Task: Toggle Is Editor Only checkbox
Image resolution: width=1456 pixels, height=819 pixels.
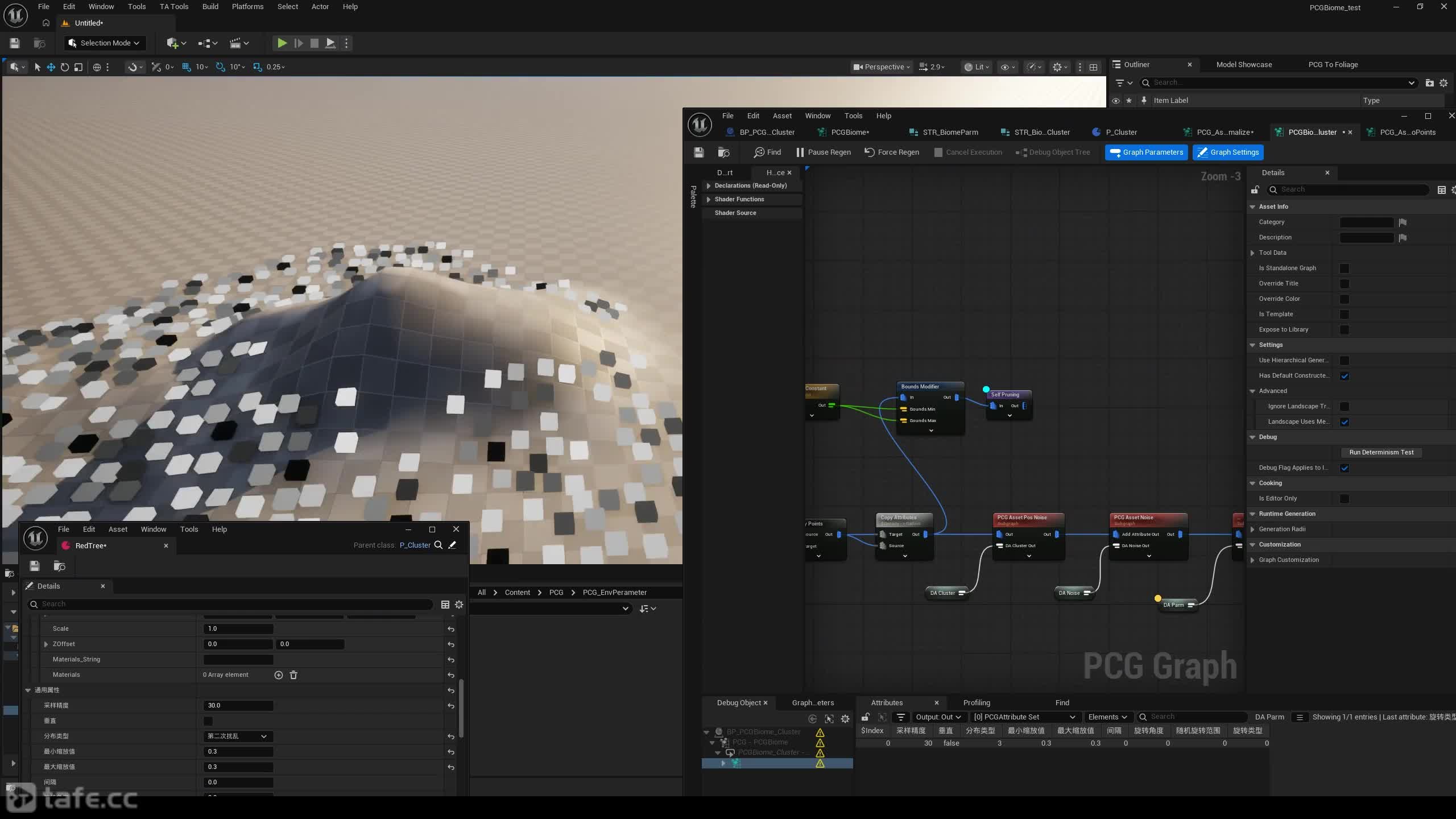Action: click(1345, 499)
